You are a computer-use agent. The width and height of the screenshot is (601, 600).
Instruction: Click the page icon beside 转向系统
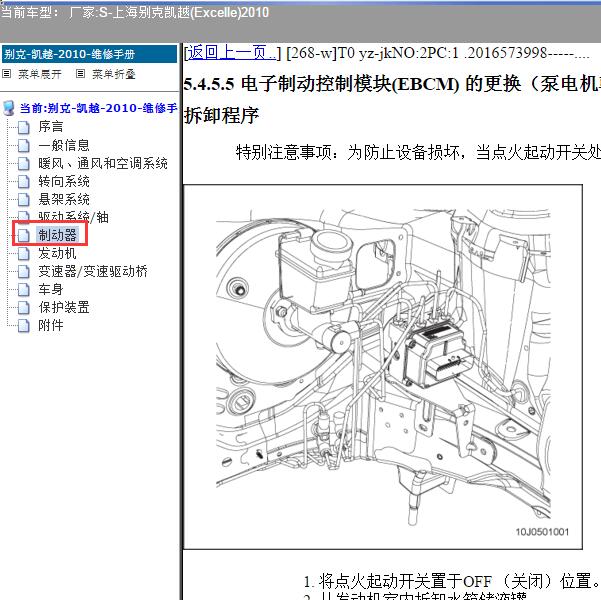point(24,181)
